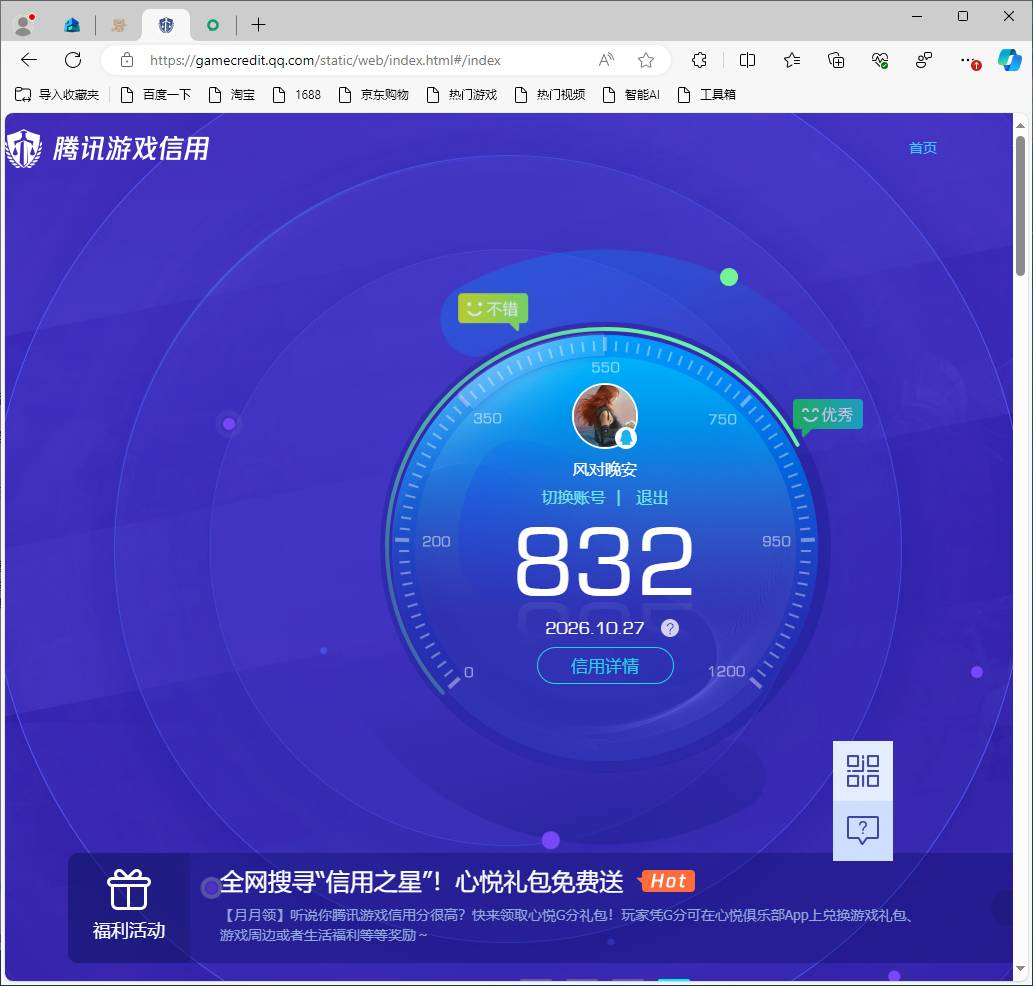Open the 热门视频 bookmark
This screenshot has width=1033, height=986.
point(549,94)
